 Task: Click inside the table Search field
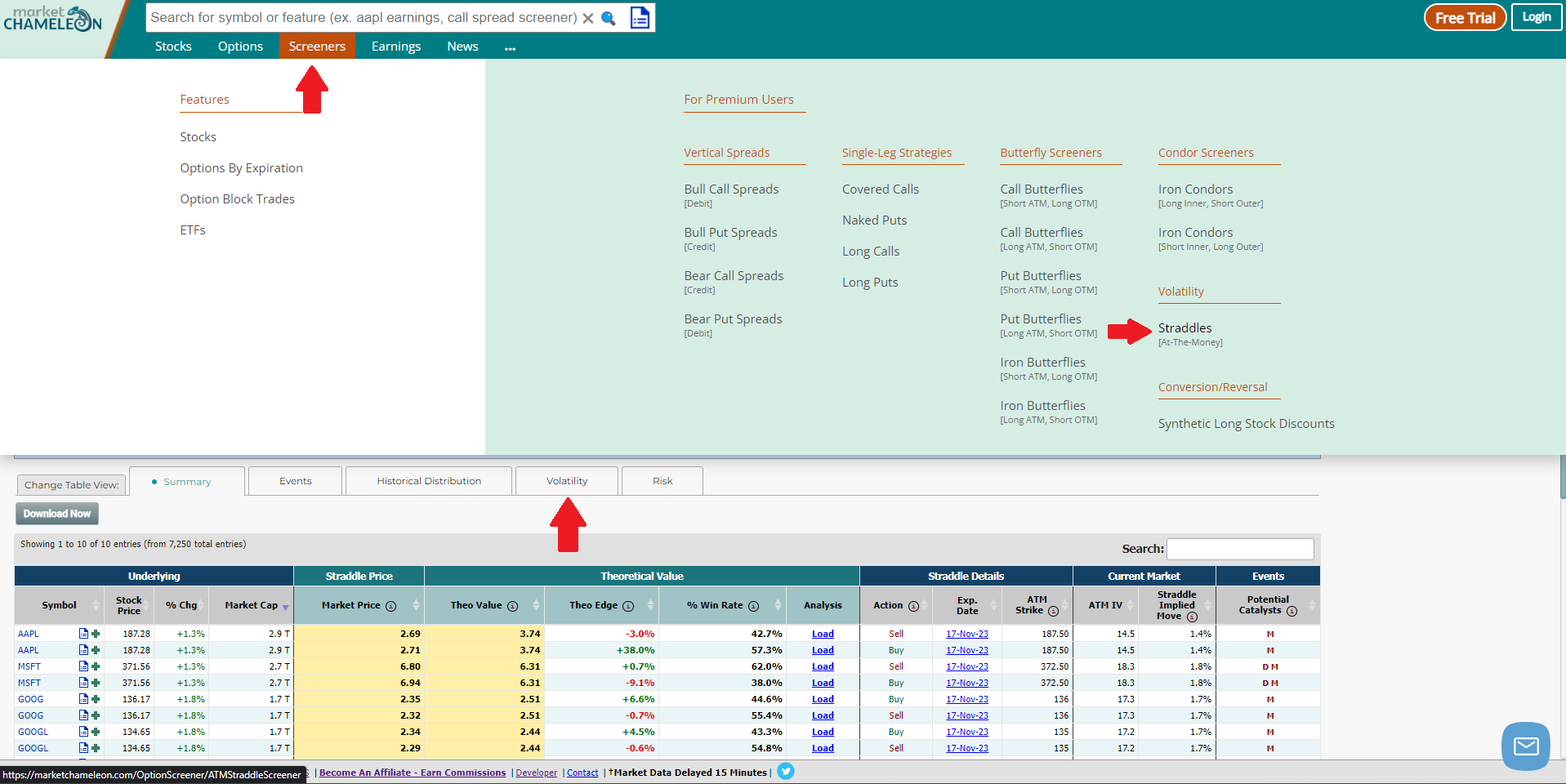(1239, 549)
